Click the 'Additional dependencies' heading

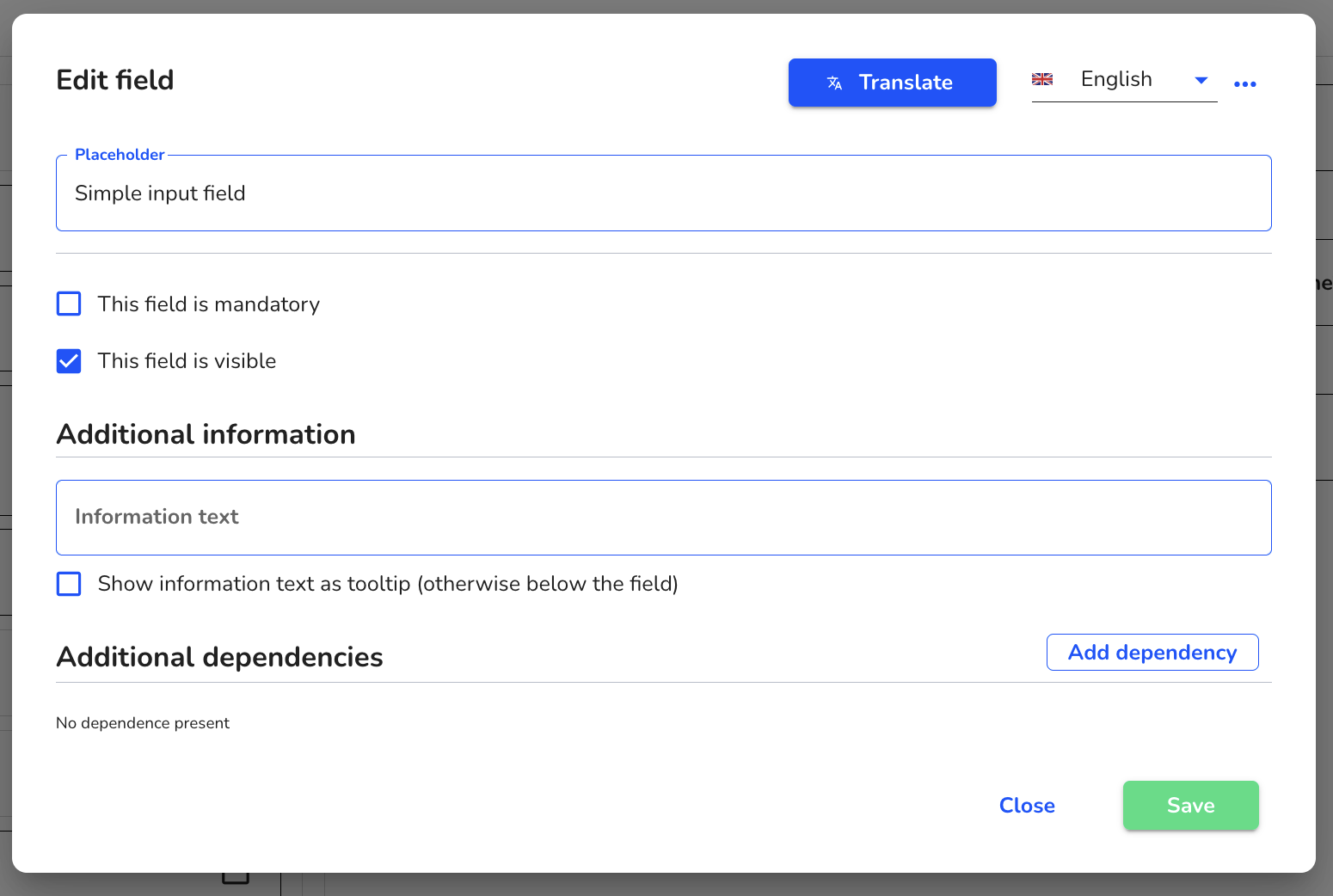pyautogui.click(x=219, y=657)
